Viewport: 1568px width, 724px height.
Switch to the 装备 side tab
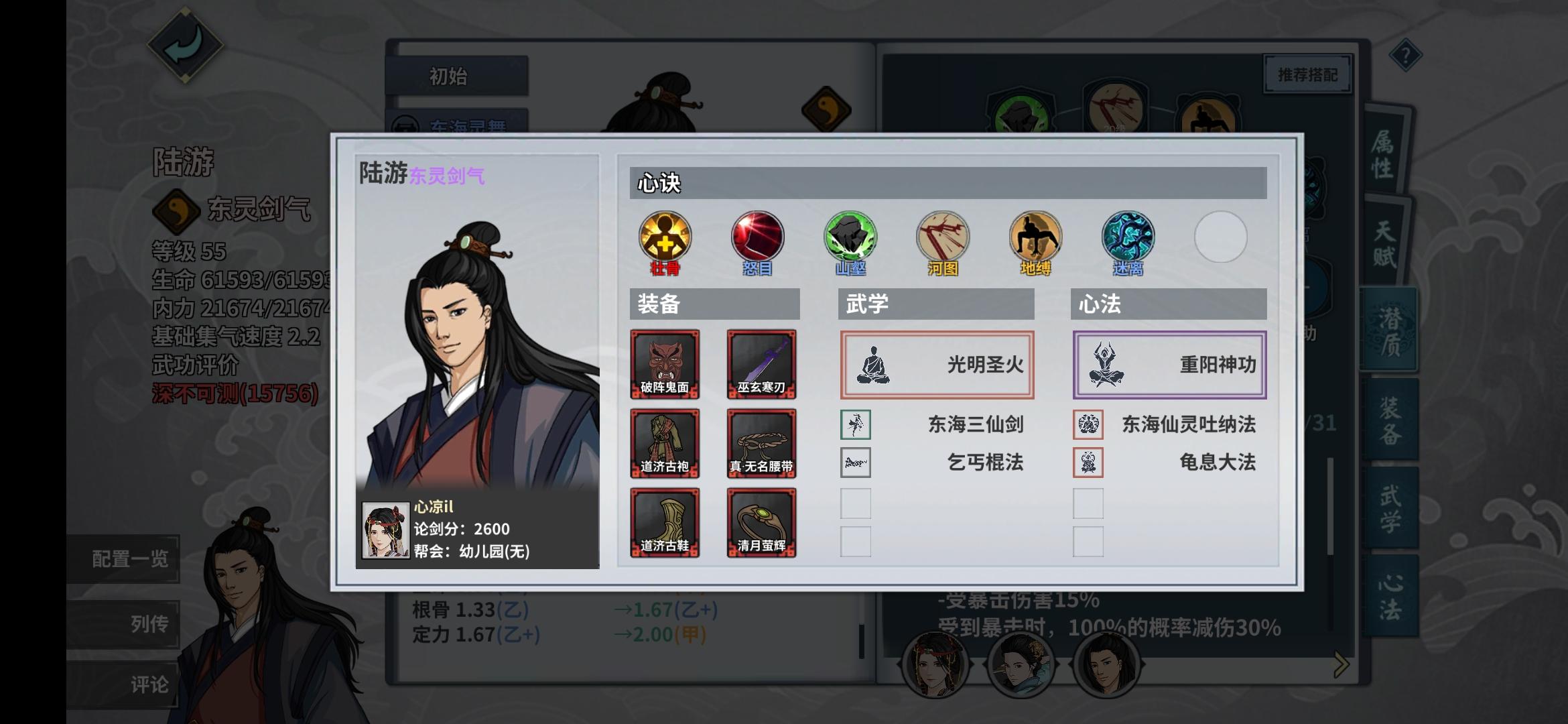(1390, 420)
